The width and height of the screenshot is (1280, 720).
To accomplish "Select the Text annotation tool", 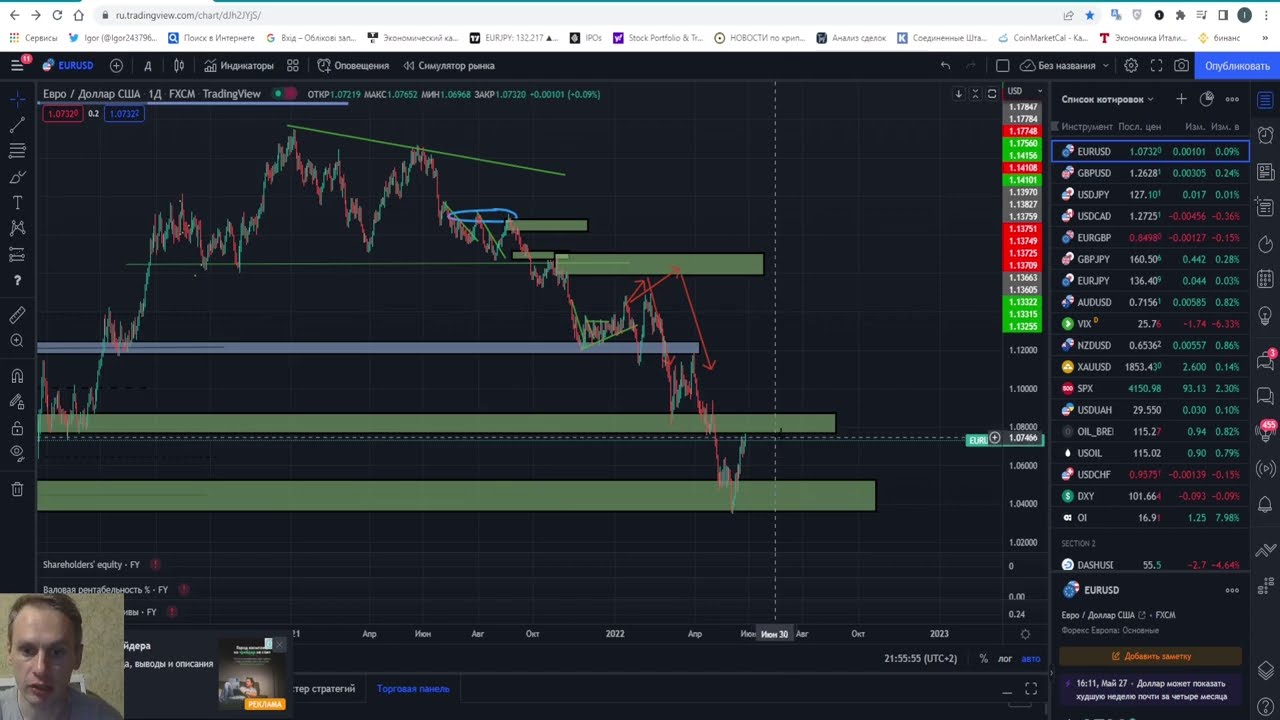I will coord(17,203).
